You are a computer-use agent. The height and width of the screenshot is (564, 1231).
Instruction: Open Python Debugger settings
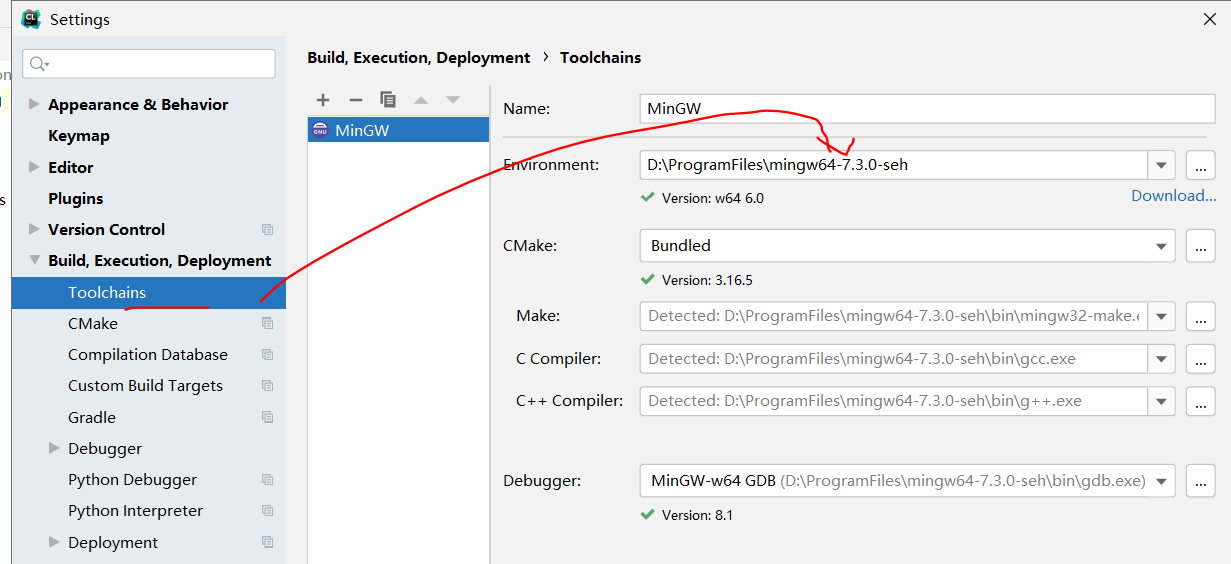(133, 480)
